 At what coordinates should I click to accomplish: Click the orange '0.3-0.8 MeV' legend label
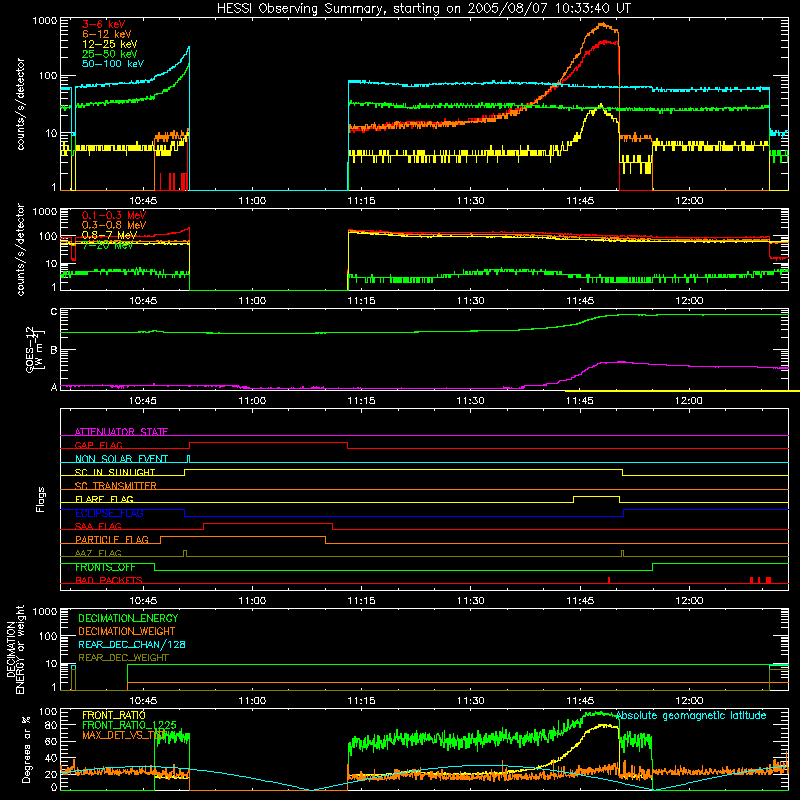click(x=114, y=225)
